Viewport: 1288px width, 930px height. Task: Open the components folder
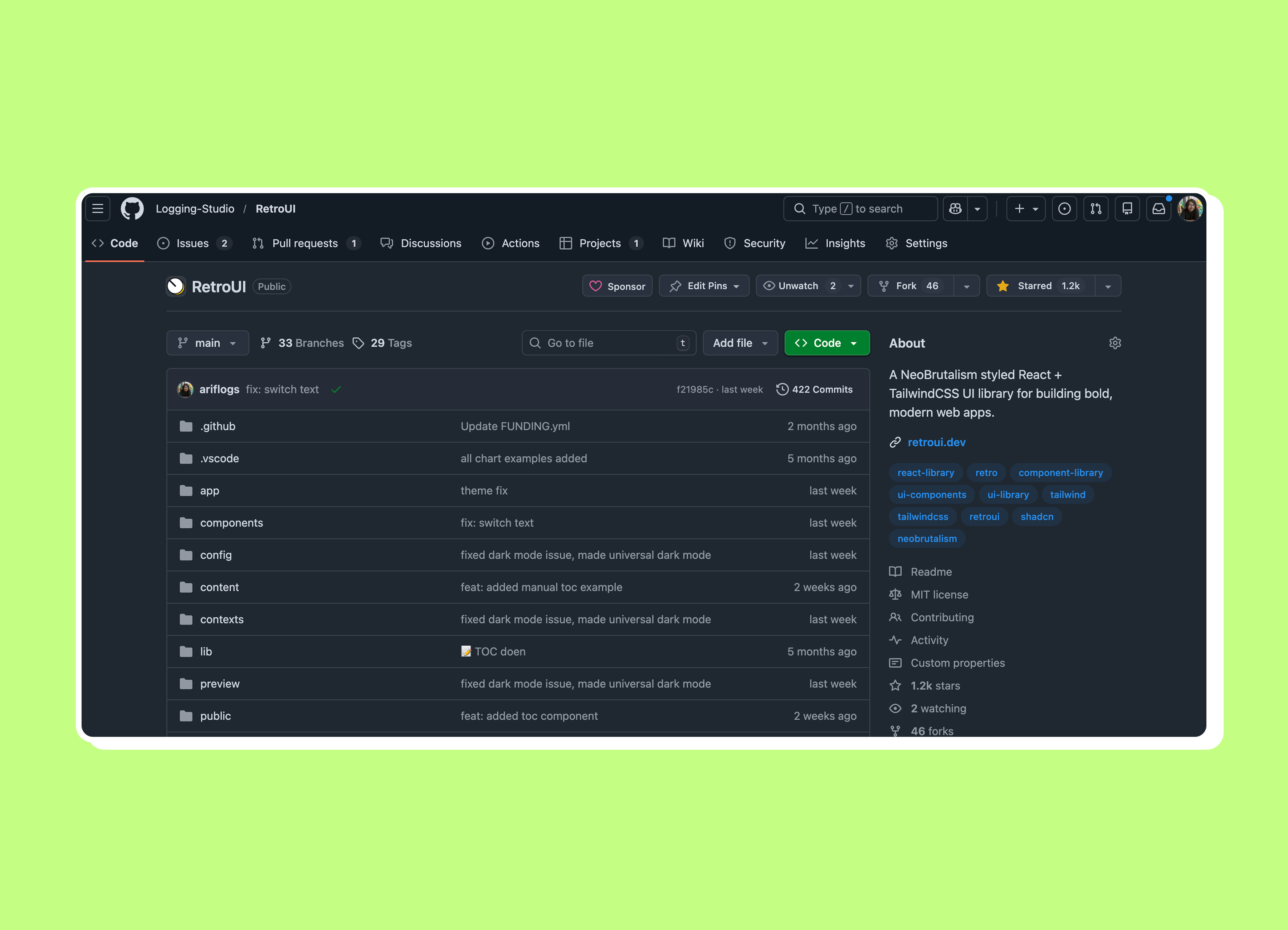(x=232, y=523)
